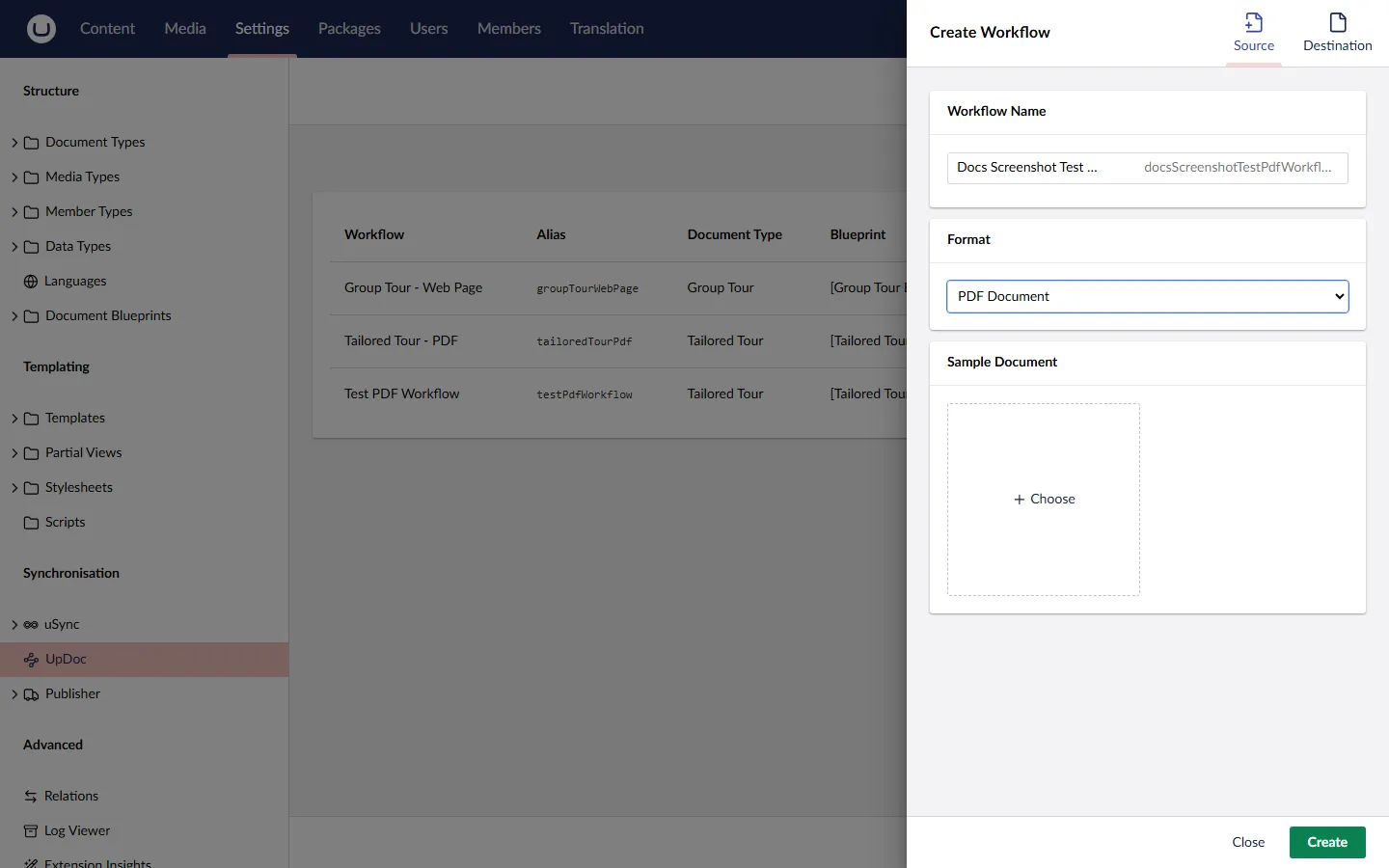Image resolution: width=1389 pixels, height=868 pixels.
Task: Click the groupTourWebPage alias cell
Action: [587, 288]
